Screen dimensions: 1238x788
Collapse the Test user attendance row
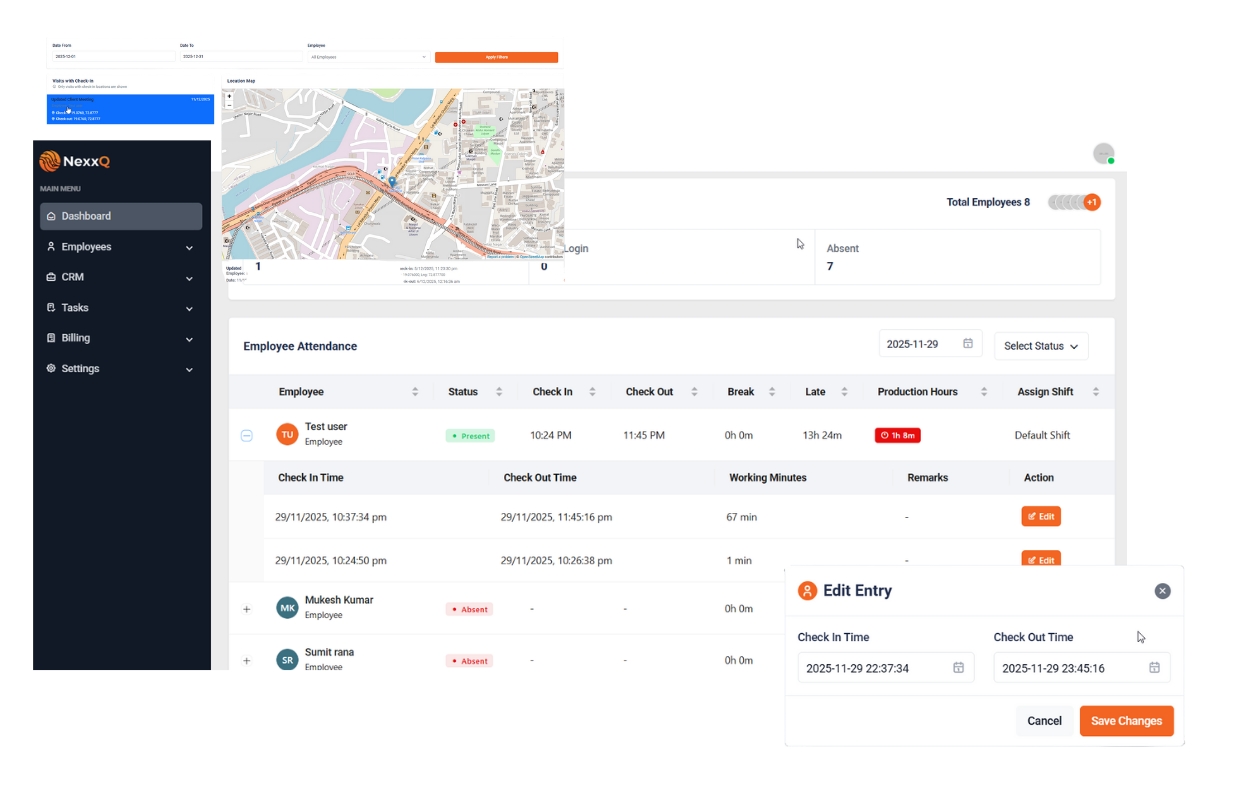point(247,435)
